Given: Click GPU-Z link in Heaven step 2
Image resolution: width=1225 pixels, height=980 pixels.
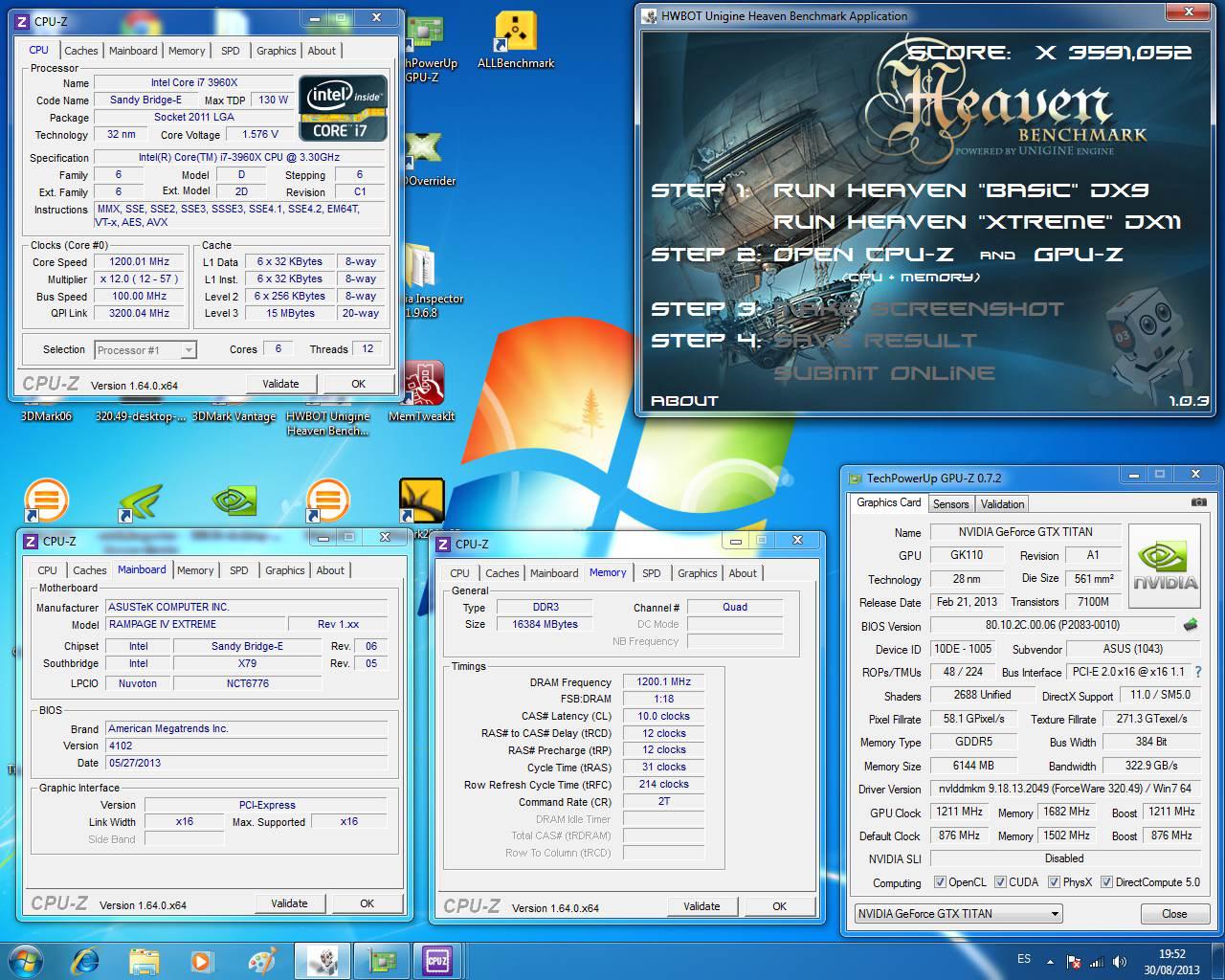Looking at the screenshot, I should (x=1079, y=255).
